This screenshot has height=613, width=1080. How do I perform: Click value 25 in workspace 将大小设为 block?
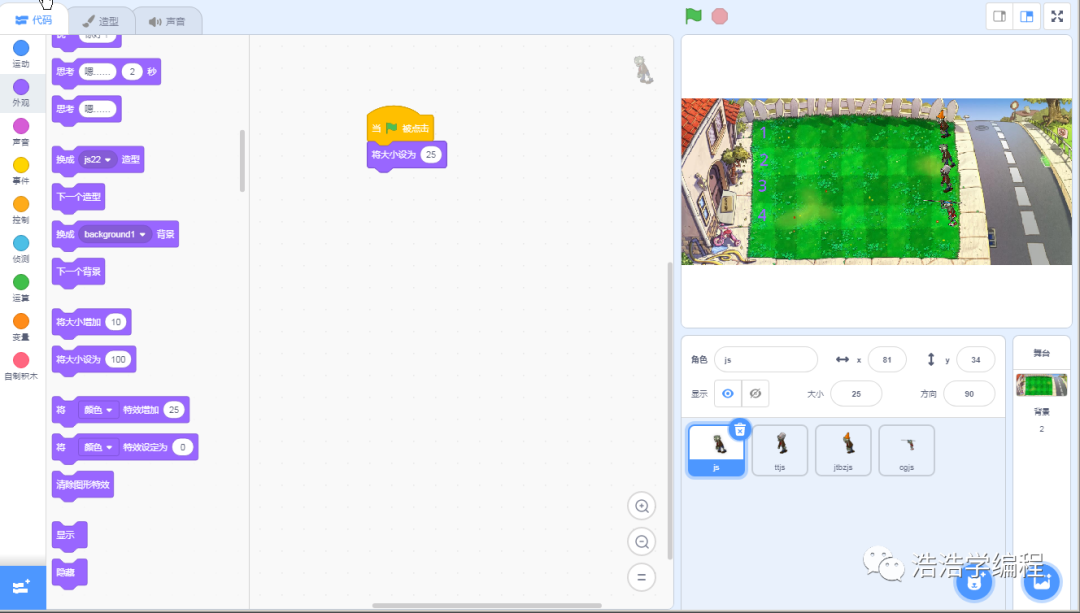(431, 154)
